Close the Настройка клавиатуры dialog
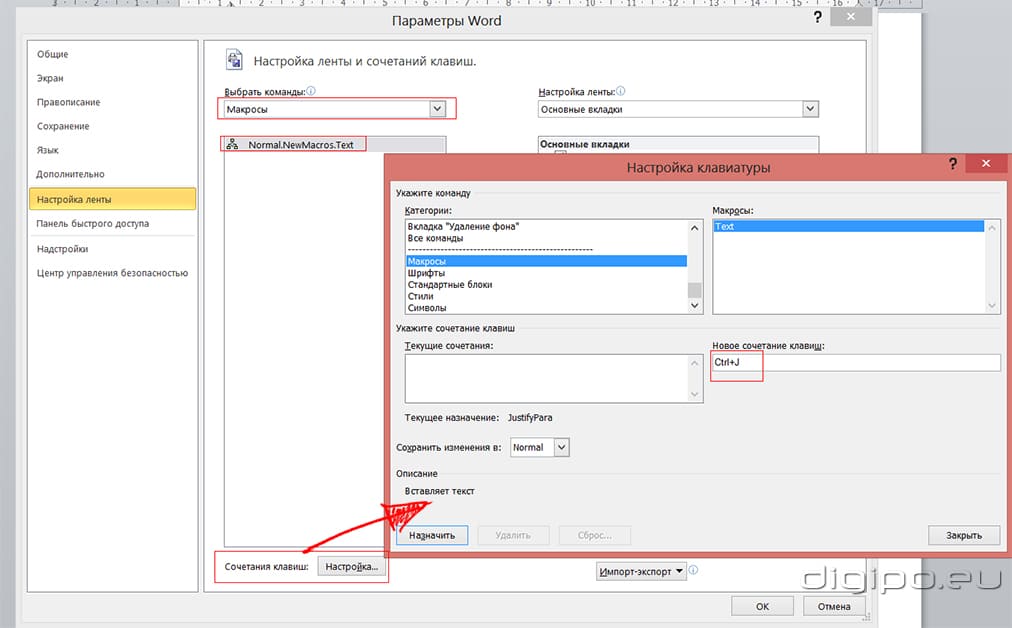Screen dimensions: 1012x628 click(986, 163)
